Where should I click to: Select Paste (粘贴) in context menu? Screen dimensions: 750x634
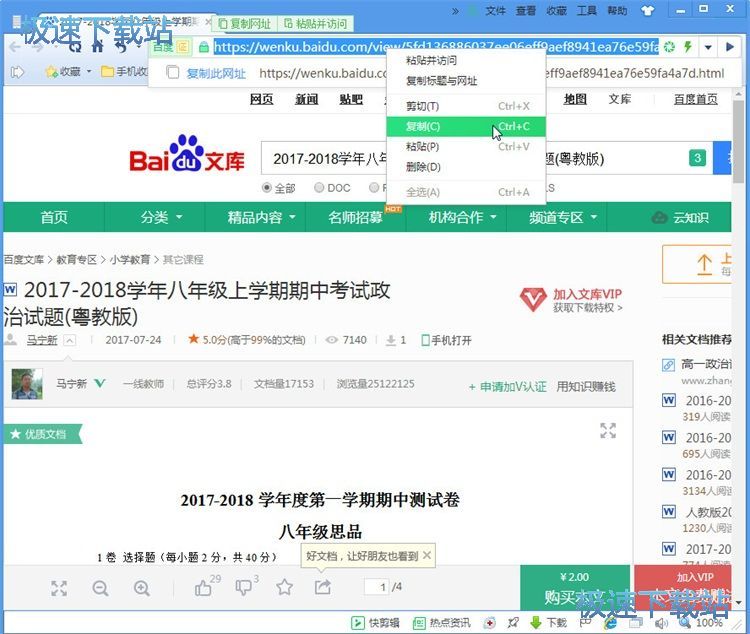[x=466, y=146]
